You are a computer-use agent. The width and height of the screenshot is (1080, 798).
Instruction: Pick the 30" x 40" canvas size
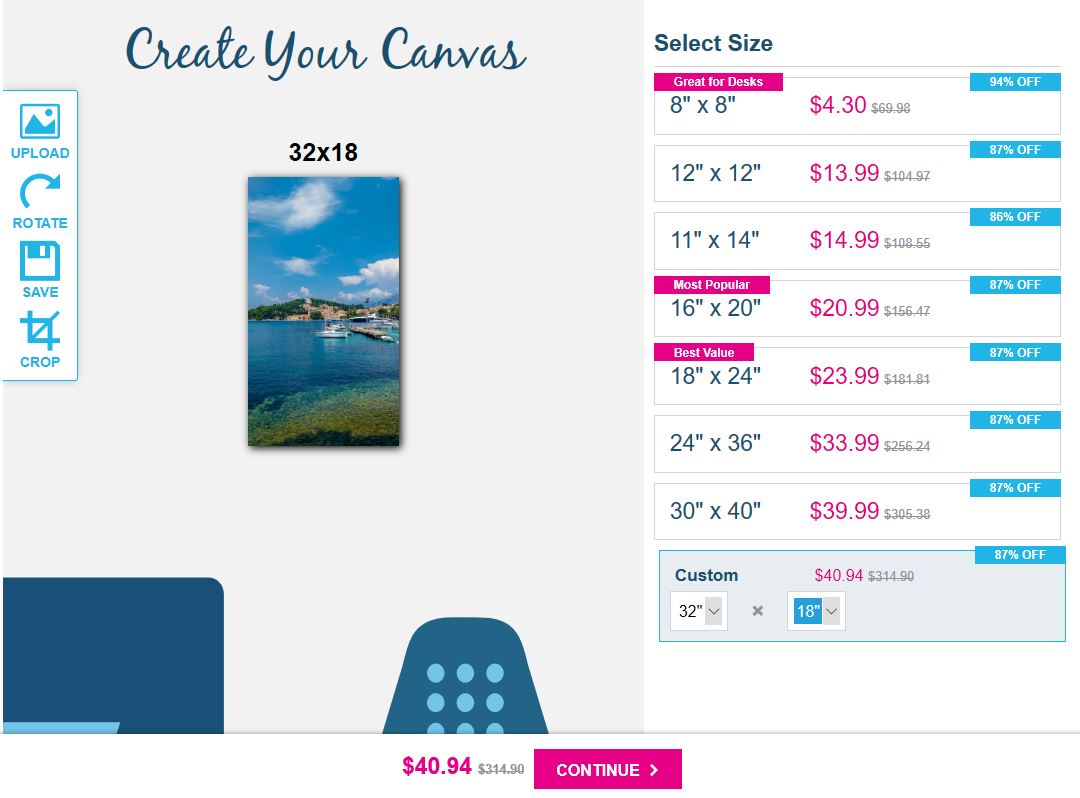pos(857,511)
